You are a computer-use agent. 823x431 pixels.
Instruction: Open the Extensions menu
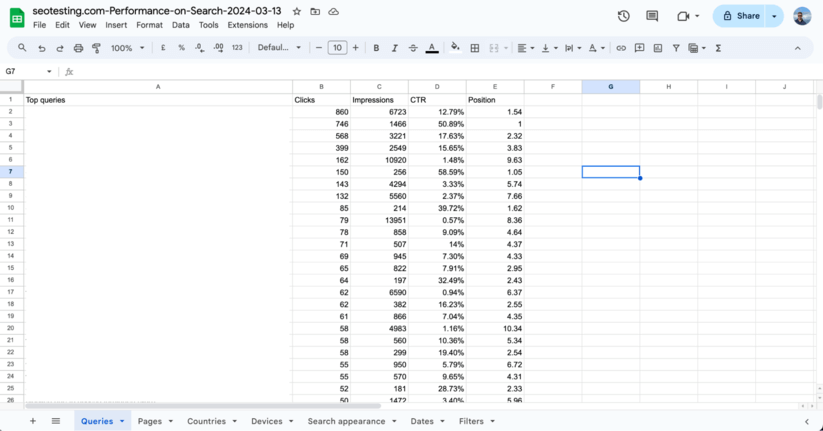pos(247,25)
